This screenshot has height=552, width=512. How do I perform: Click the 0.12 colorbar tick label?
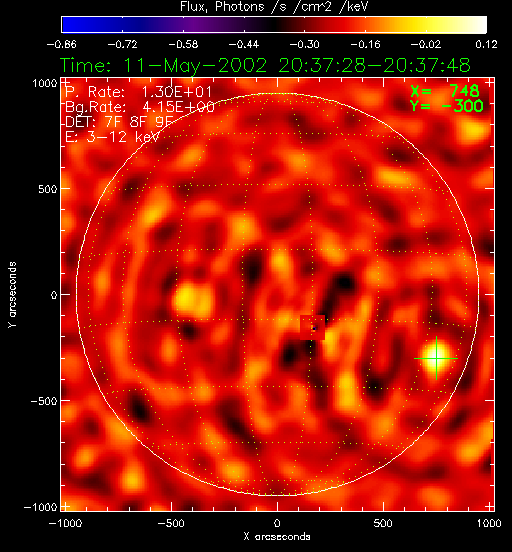tap(486, 44)
